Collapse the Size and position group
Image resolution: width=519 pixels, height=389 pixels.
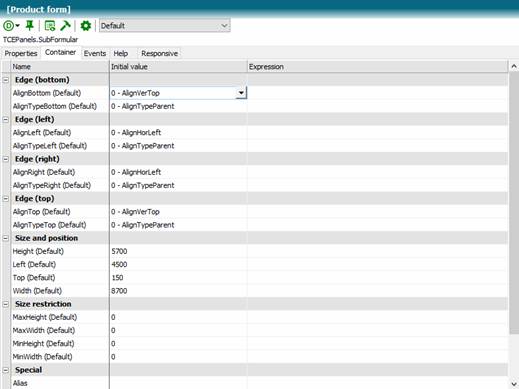[x=6, y=238]
